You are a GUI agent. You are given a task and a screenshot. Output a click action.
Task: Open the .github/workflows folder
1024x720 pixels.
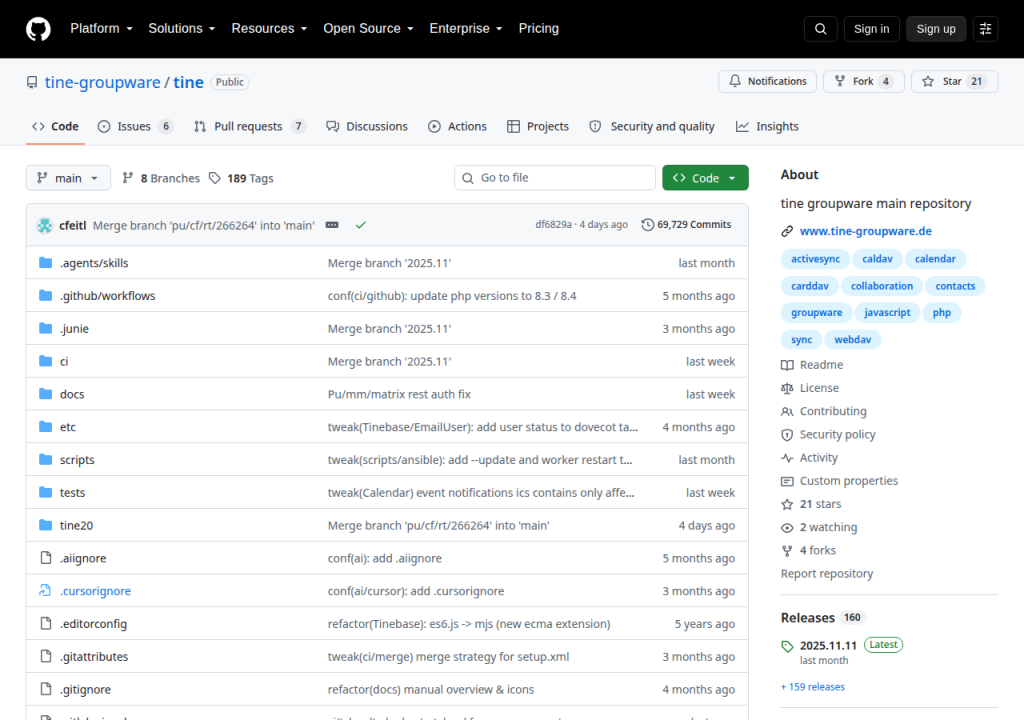[x=108, y=296]
